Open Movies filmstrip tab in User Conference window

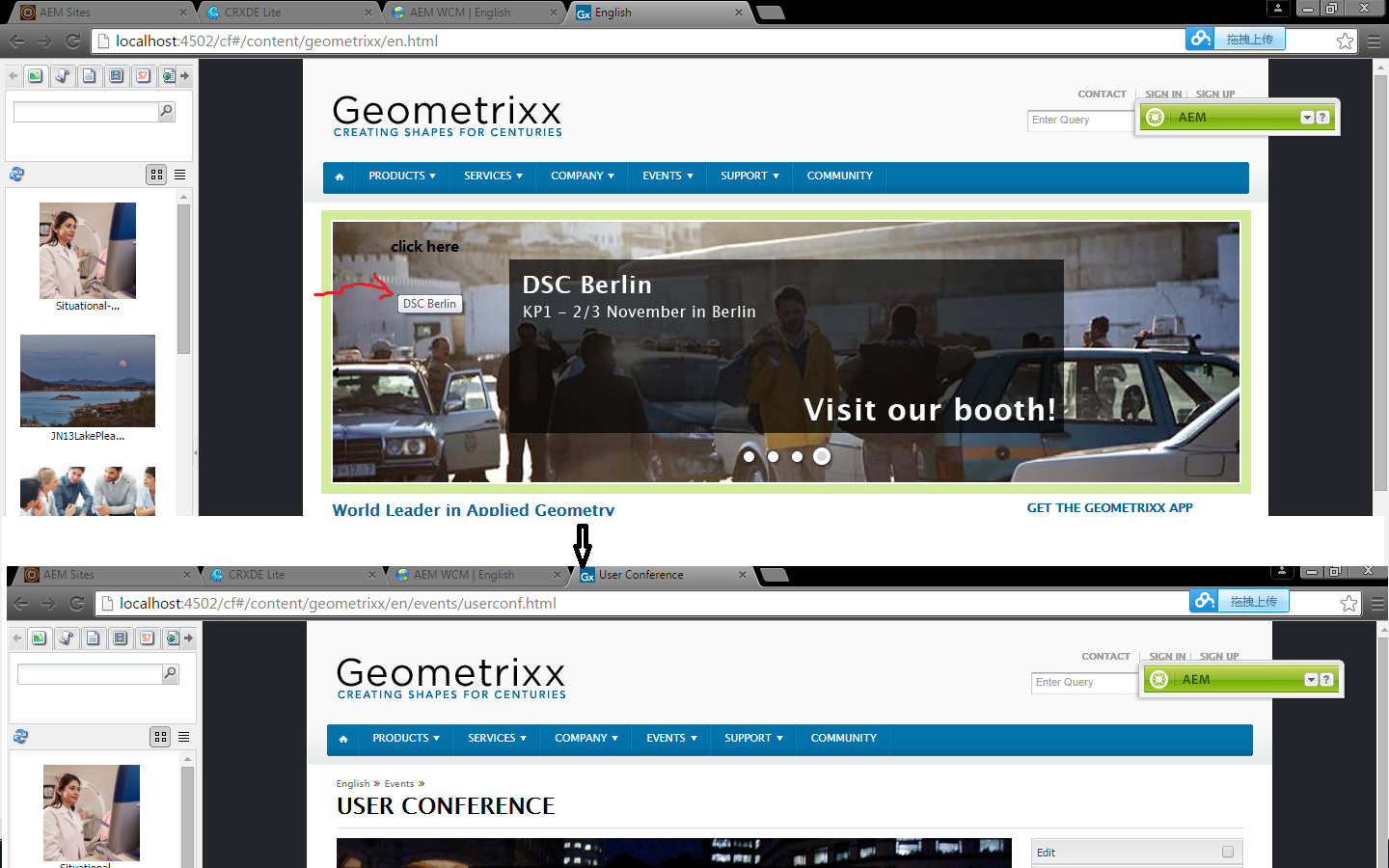tap(121, 638)
